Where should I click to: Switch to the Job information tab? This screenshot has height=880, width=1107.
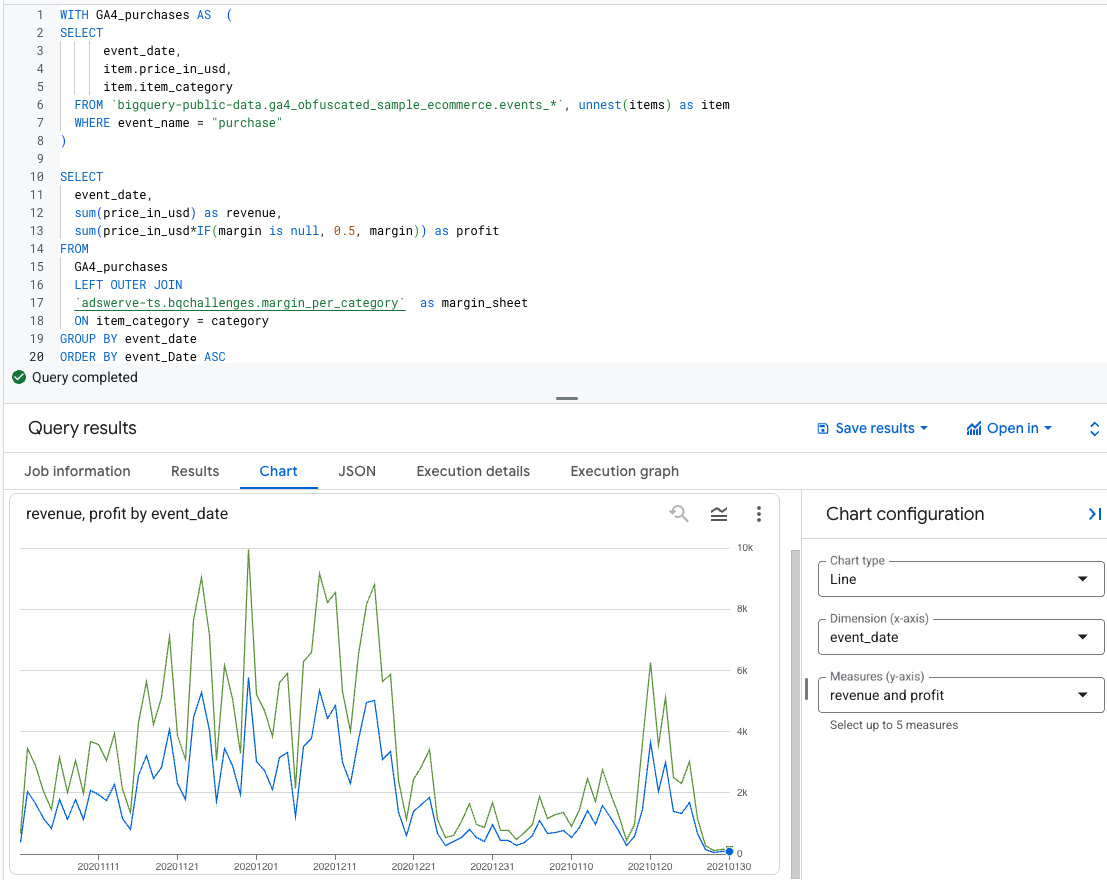(78, 471)
